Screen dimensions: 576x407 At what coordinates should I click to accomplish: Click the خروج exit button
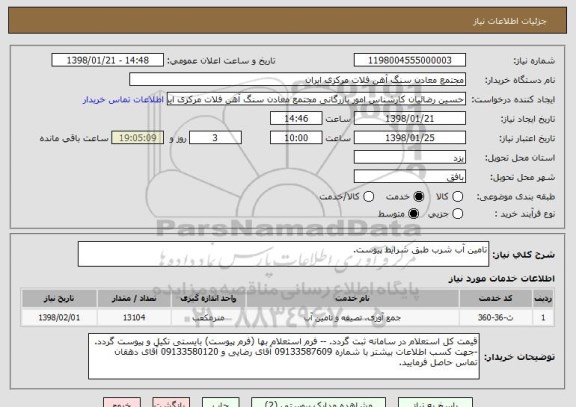(x=122, y=402)
